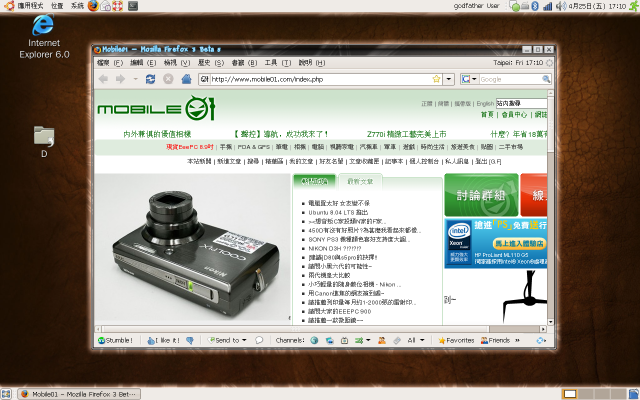640x400 pixels.
Task: Open the 說明 (H) menu
Action: tap(311, 62)
